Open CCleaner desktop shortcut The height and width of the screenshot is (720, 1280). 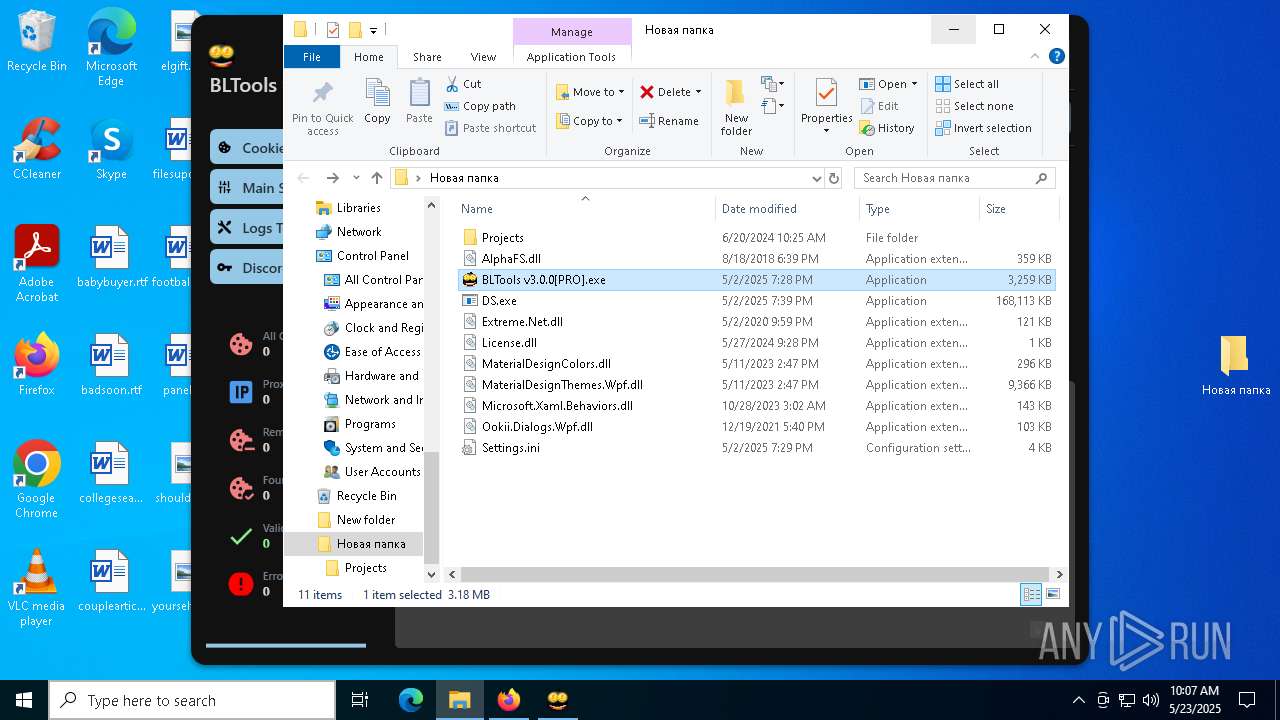point(37,149)
